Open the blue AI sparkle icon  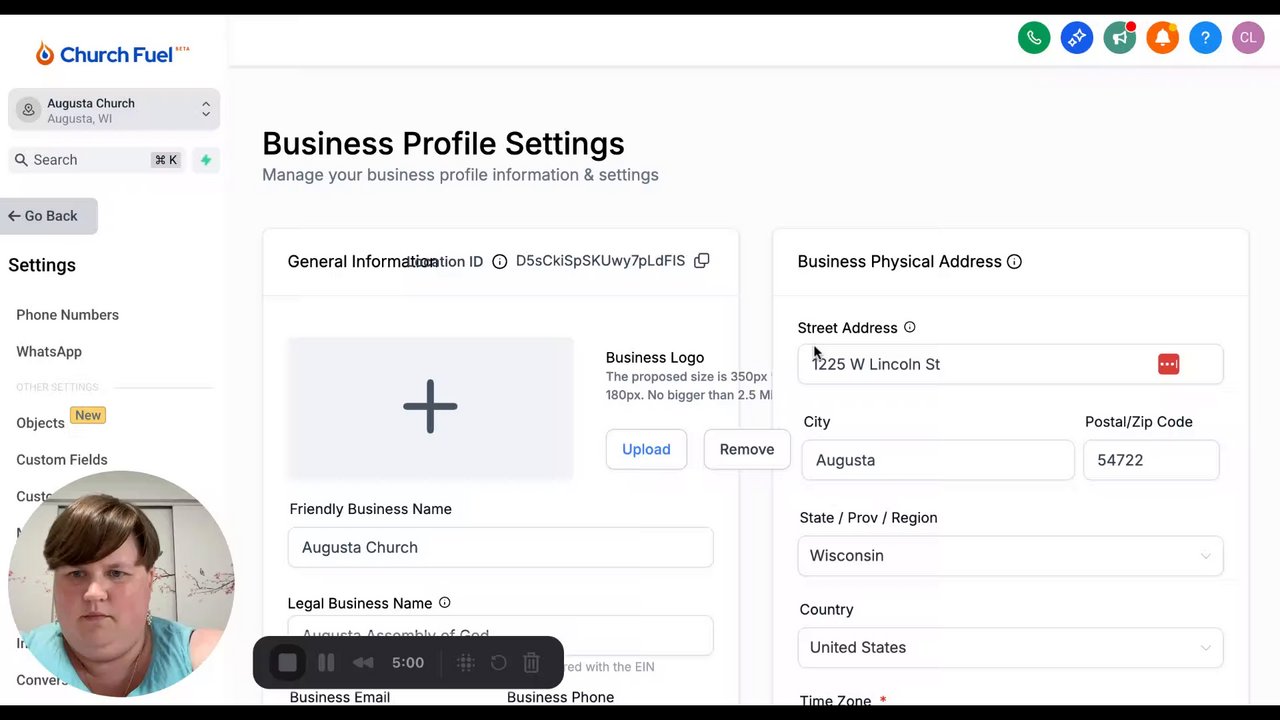click(x=1077, y=38)
